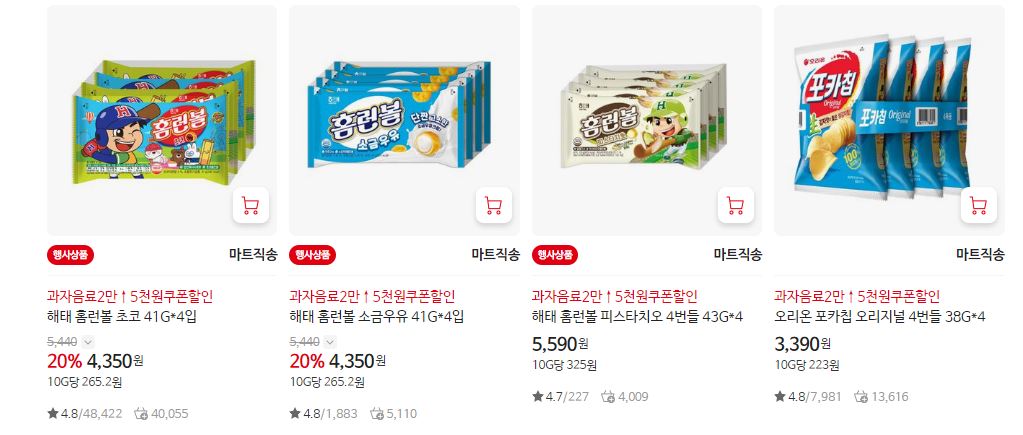Click star rating icon of 홈런볼 초코

[53, 413]
